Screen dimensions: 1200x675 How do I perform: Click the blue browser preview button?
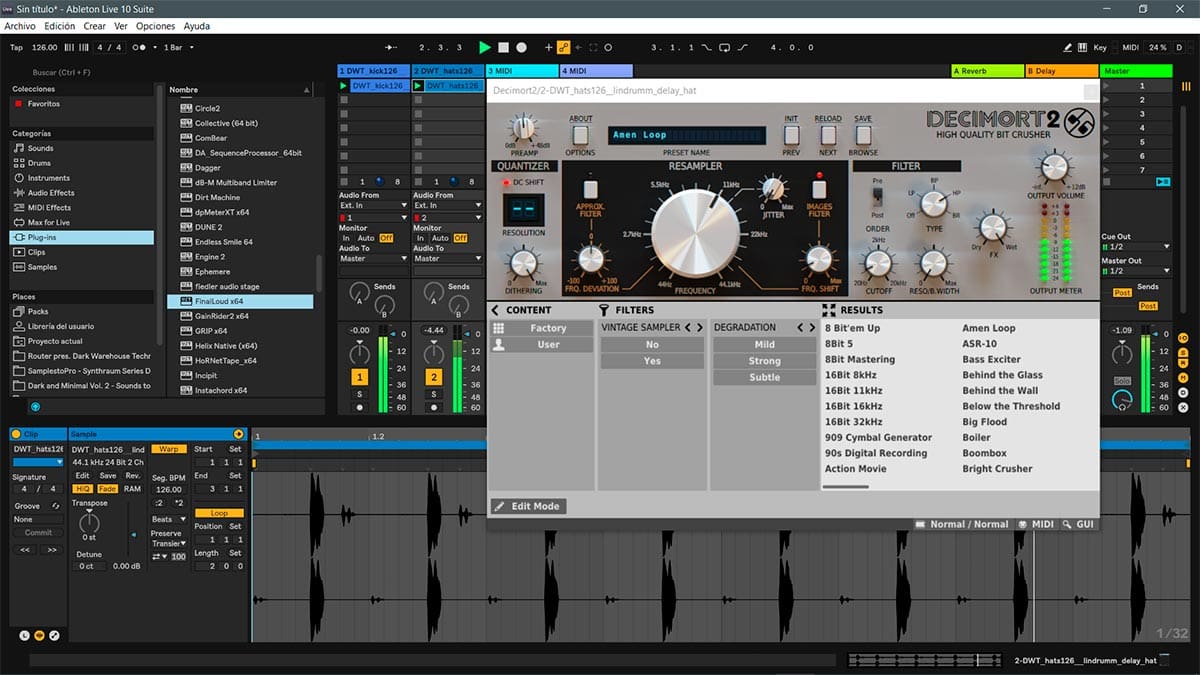pyautogui.click(x=35, y=407)
